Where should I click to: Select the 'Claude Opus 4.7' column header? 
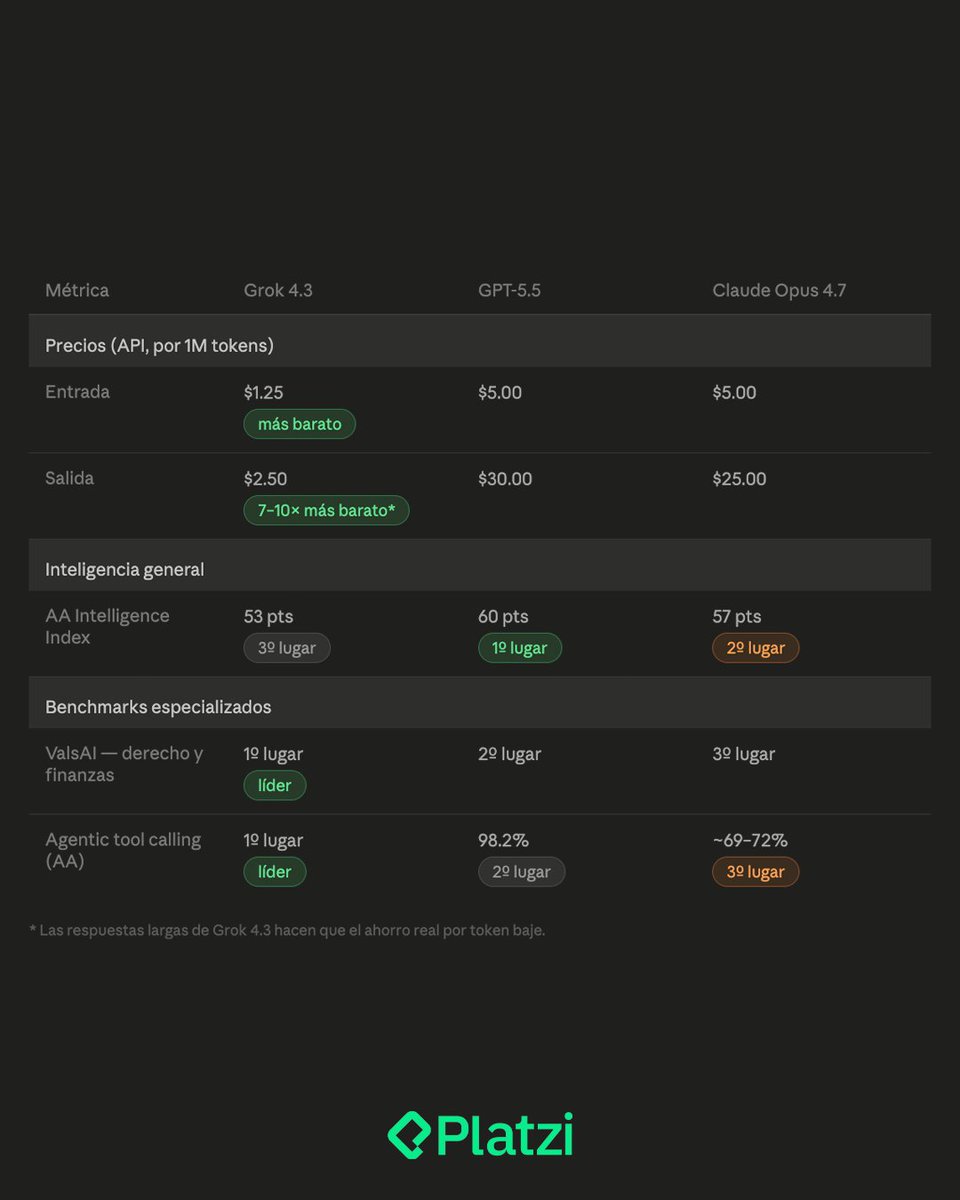tap(779, 290)
